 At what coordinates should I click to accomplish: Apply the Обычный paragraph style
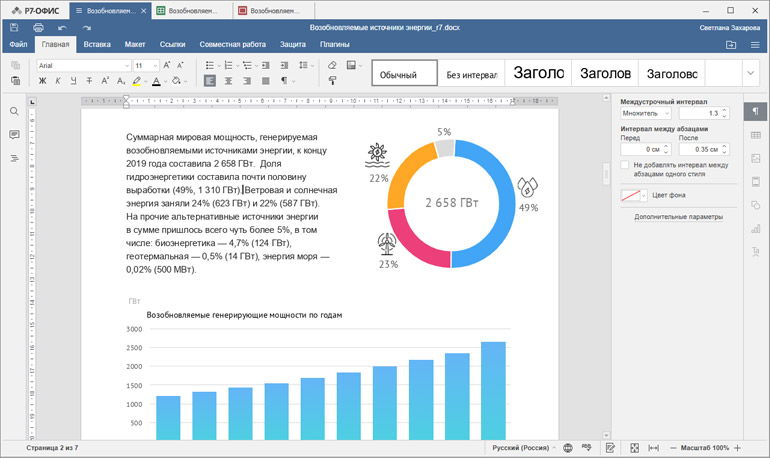(404, 73)
